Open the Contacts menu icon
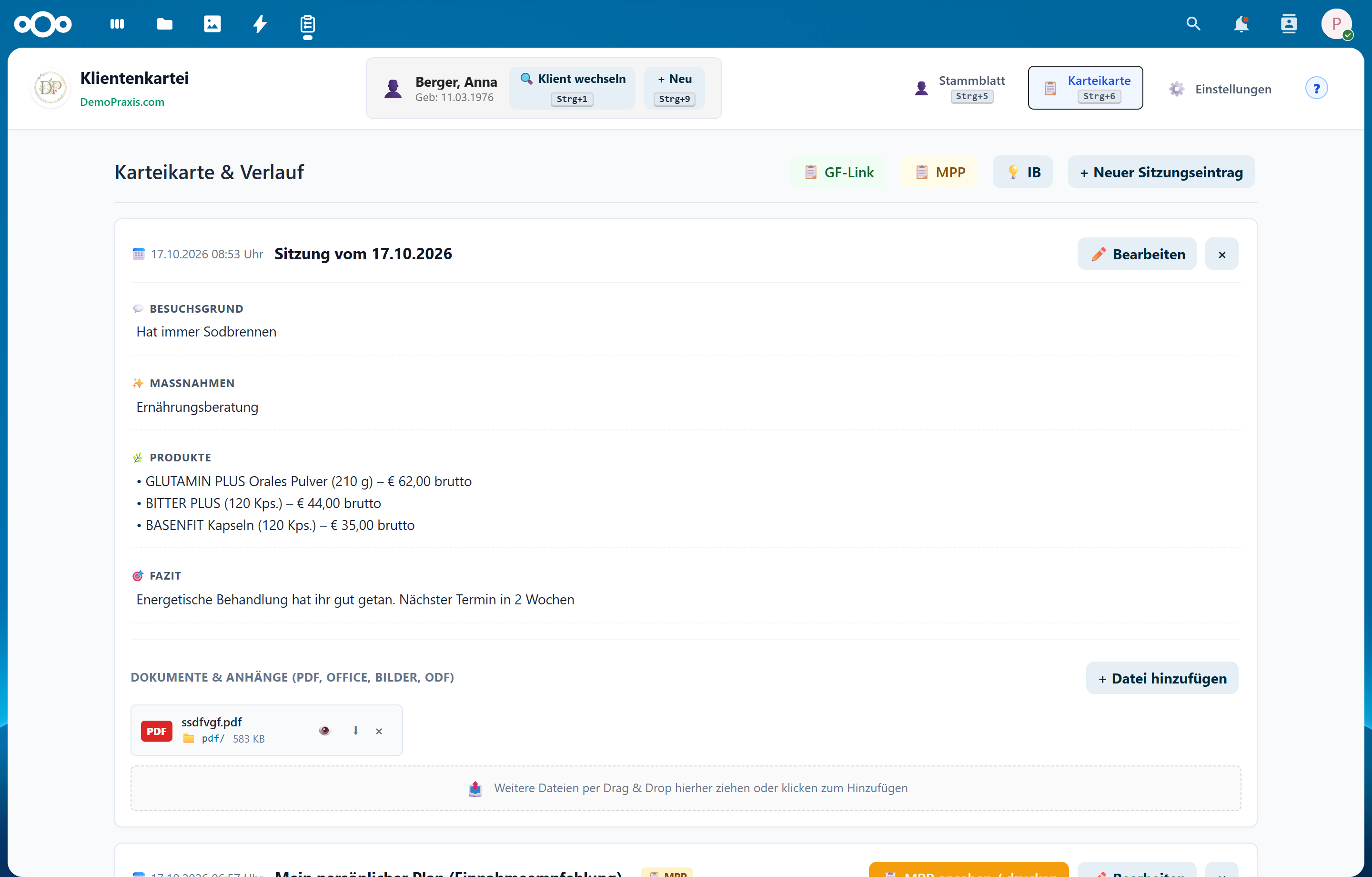 pyautogui.click(x=1289, y=24)
